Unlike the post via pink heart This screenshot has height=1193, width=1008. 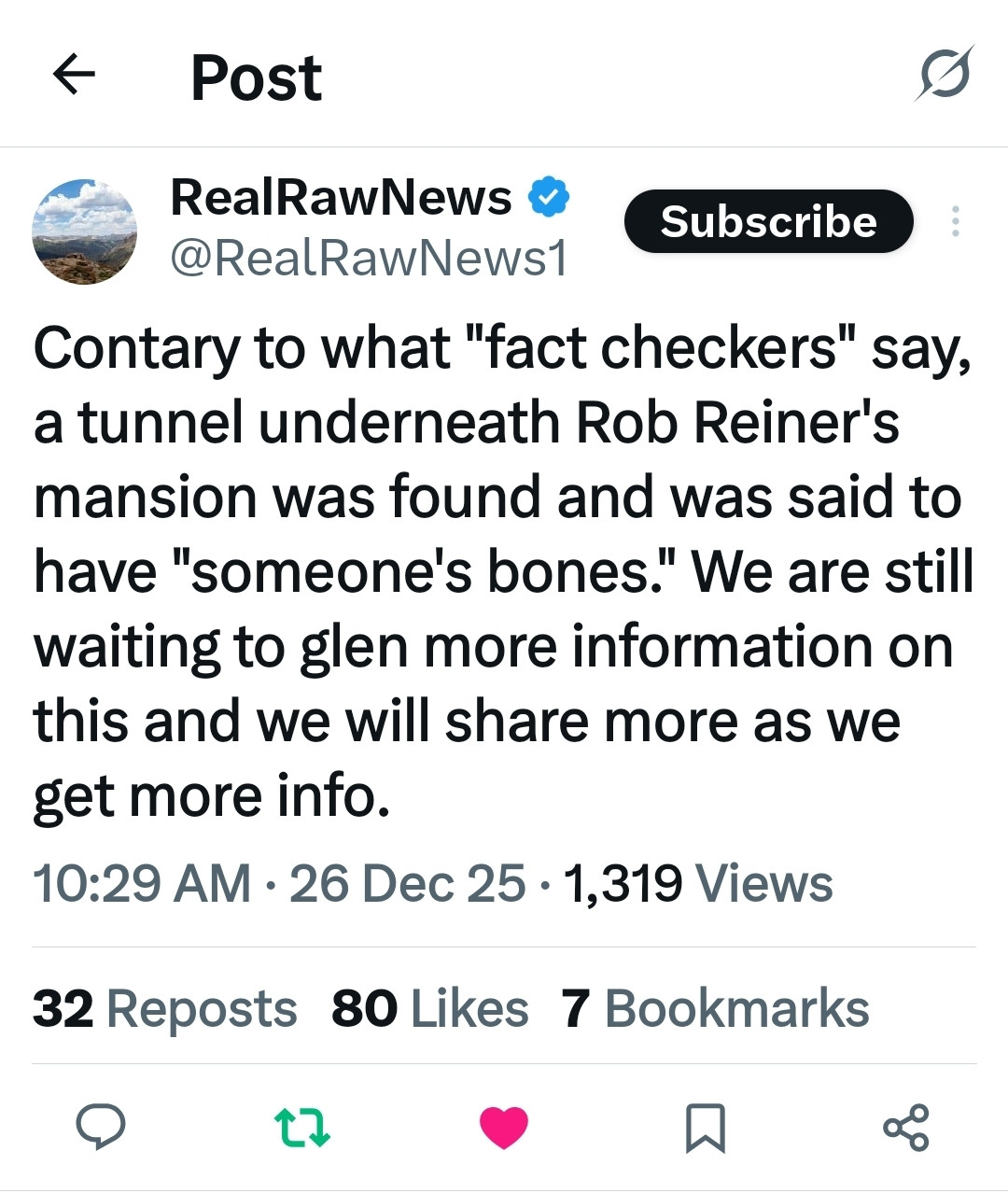tap(504, 1127)
